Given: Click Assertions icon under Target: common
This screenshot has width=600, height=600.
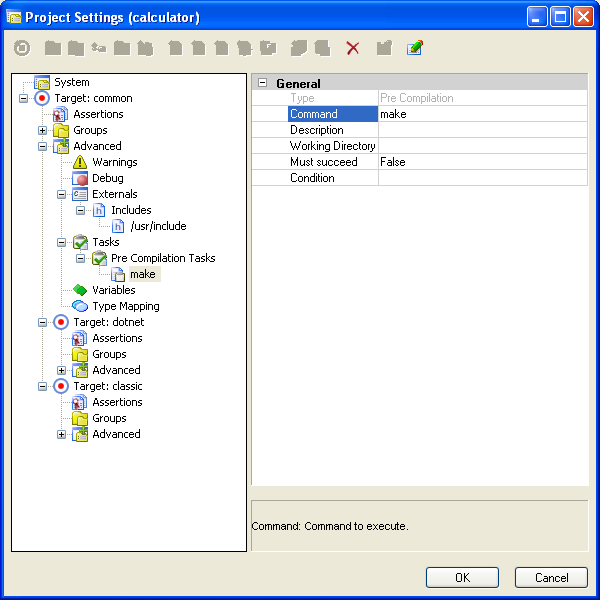Looking at the screenshot, I should pos(61,114).
